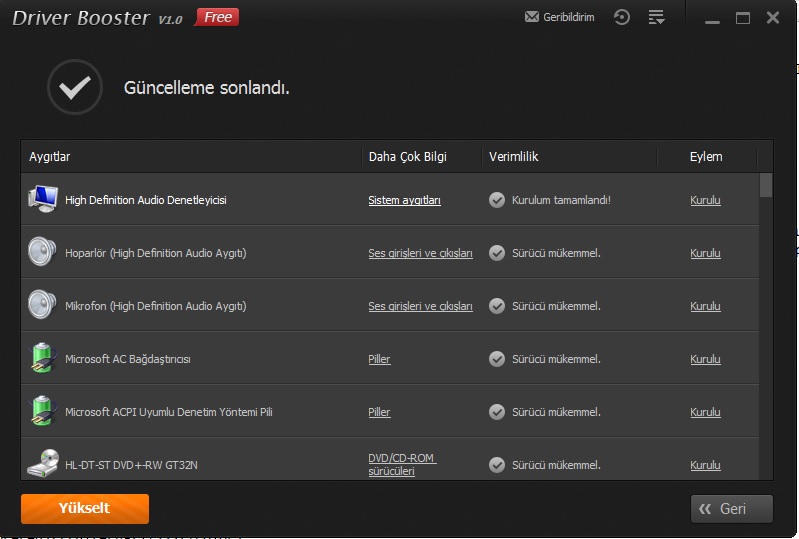Click the Daha Çok Bilgi column header
799x539 pixels.
tap(408, 157)
